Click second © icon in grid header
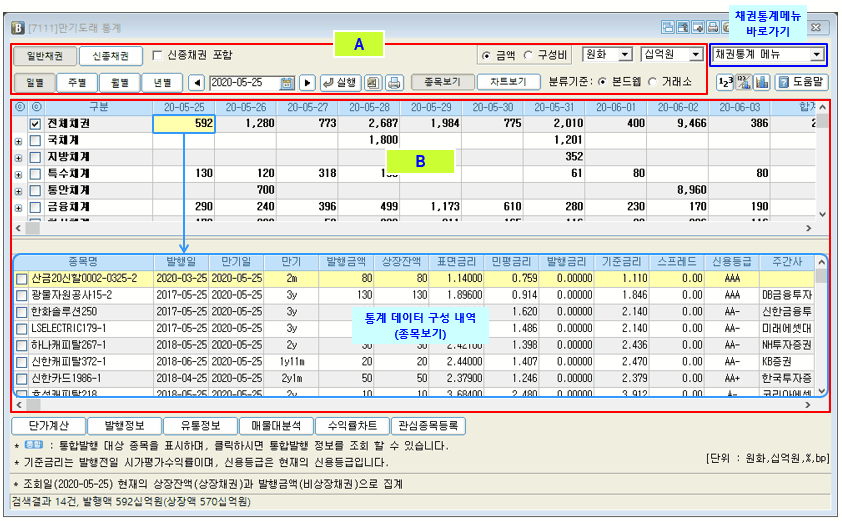The height and width of the screenshot is (521, 842). (x=36, y=107)
